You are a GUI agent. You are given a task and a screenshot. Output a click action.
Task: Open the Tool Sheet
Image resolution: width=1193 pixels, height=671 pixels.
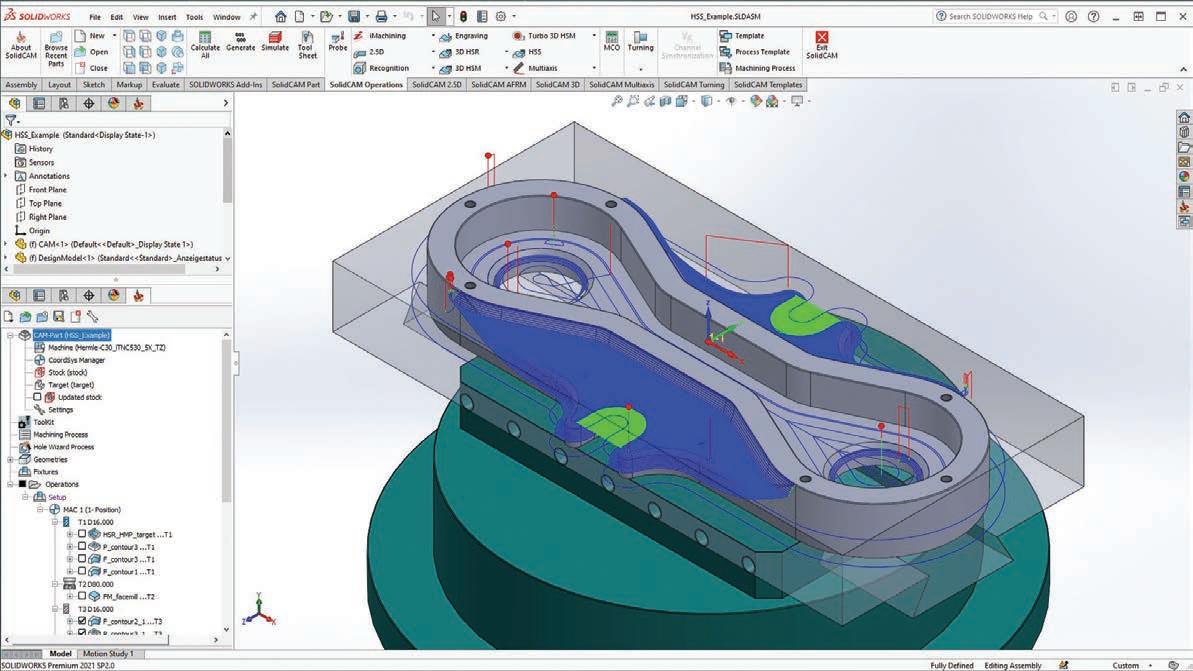point(307,45)
